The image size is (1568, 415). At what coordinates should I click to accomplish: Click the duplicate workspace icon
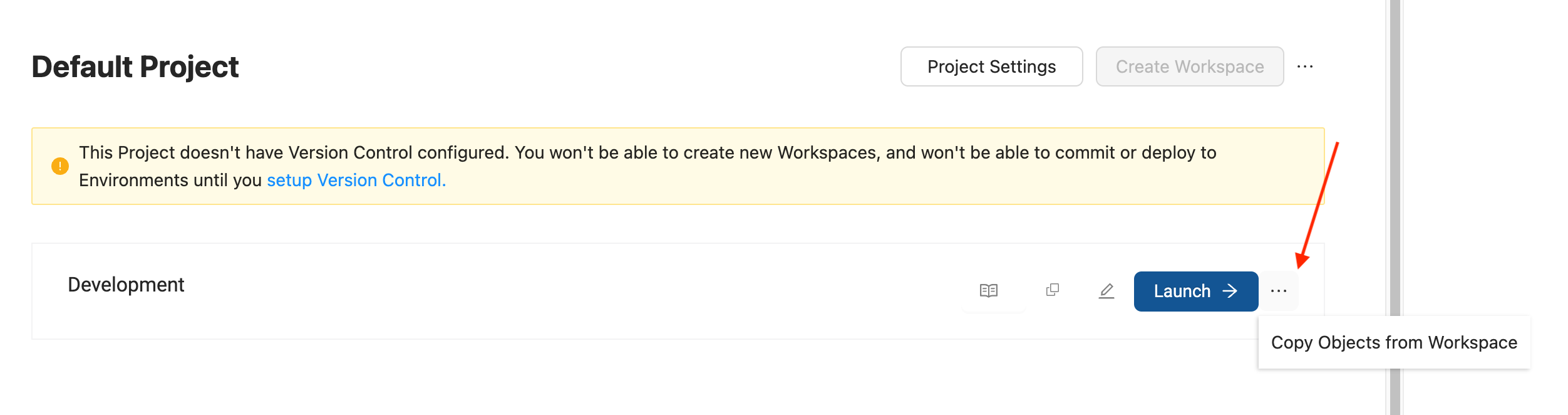coord(1053,290)
